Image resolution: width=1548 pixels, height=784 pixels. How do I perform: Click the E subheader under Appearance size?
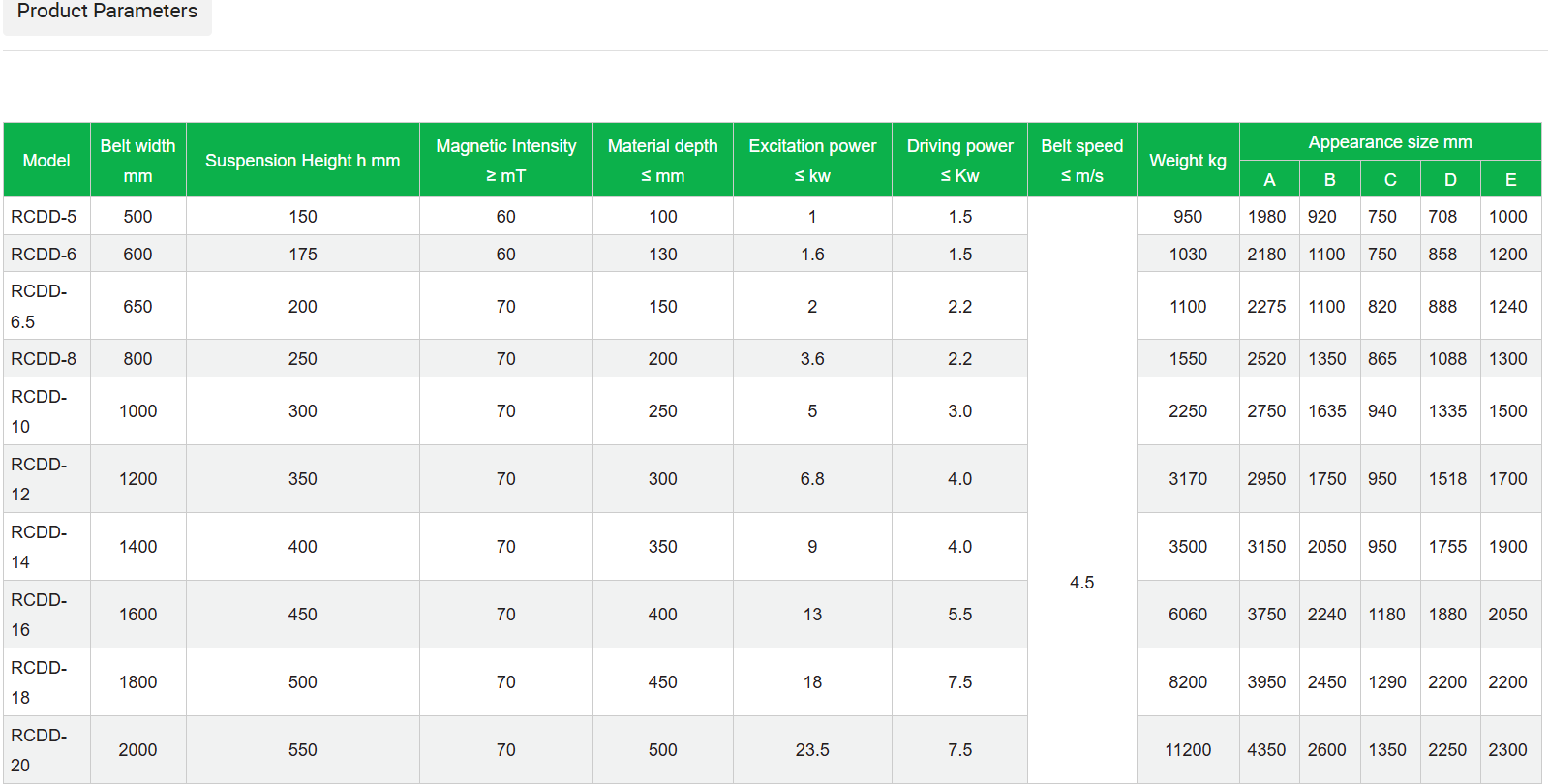[x=1510, y=180]
